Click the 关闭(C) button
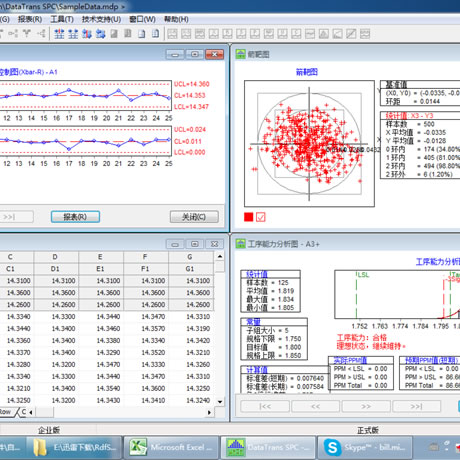This screenshot has width=460, height=460. tap(194, 217)
